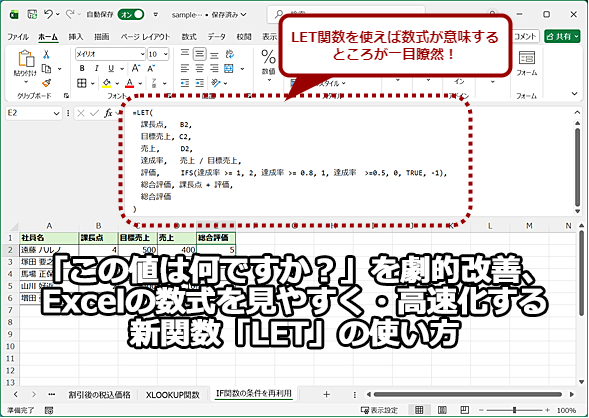Open the Font Color dropdown arrow
Image resolution: width=589 pixels, height=418 pixels.
pyautogui.click(x=140, y=83)
